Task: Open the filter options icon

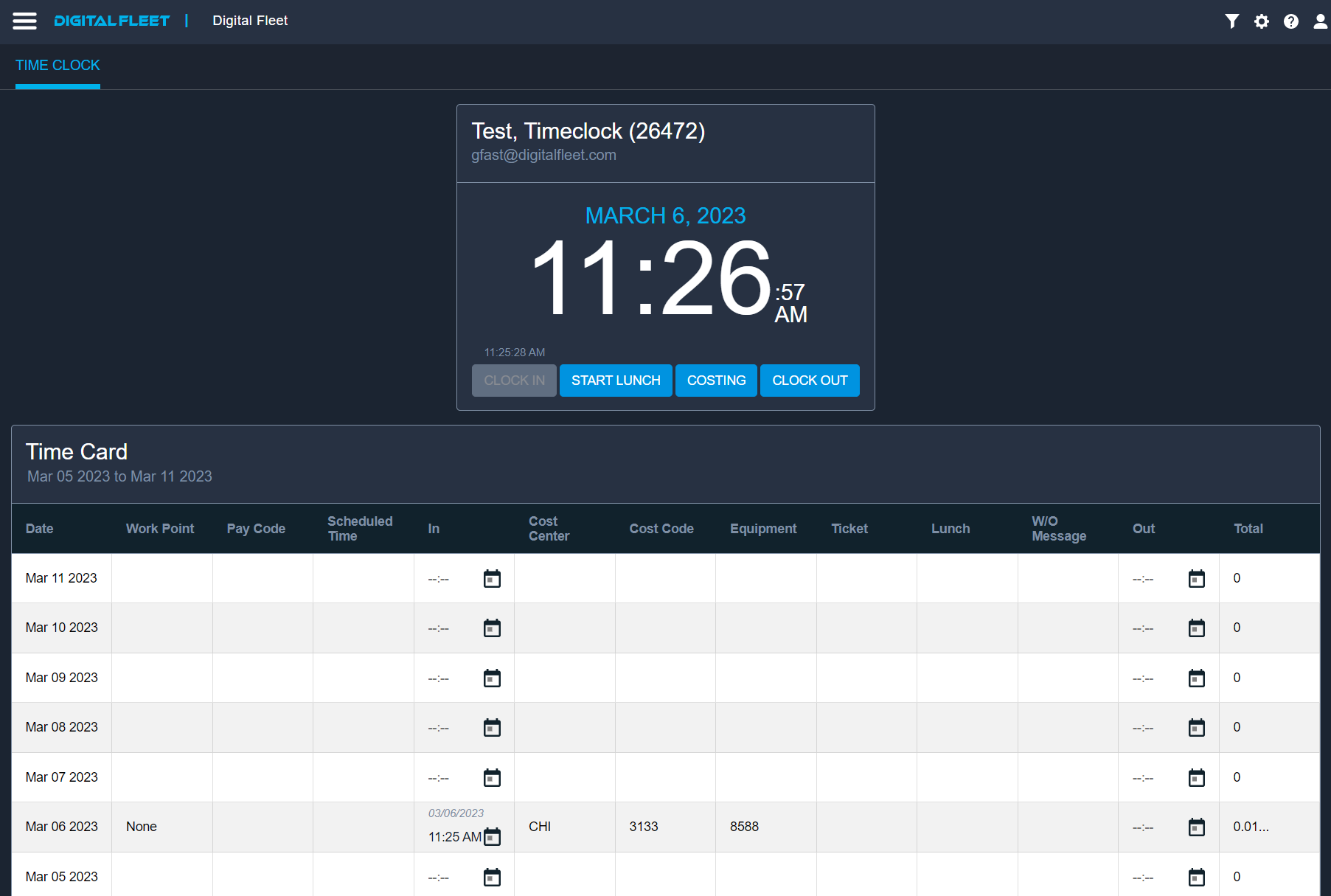Action: point(1231,21)
